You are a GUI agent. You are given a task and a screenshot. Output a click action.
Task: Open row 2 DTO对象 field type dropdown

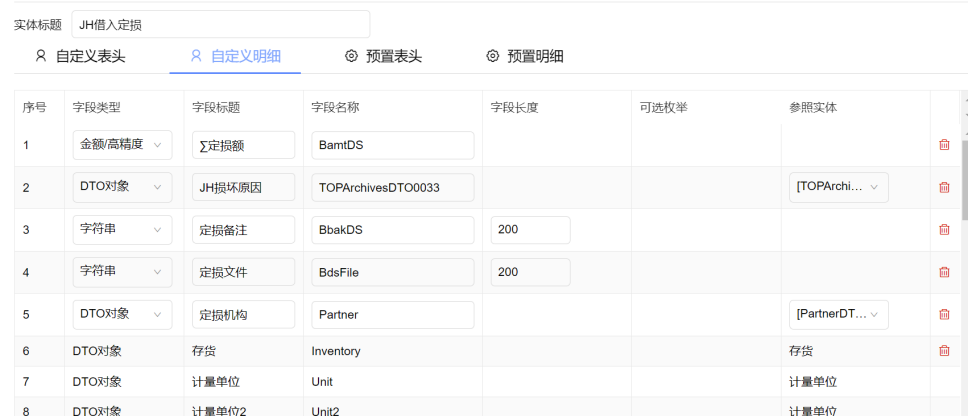point(122,187)
